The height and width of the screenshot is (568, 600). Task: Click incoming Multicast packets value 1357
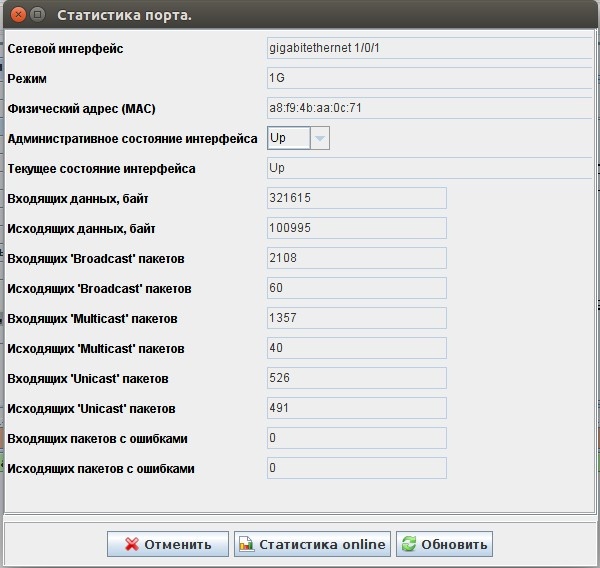point(357,318)
